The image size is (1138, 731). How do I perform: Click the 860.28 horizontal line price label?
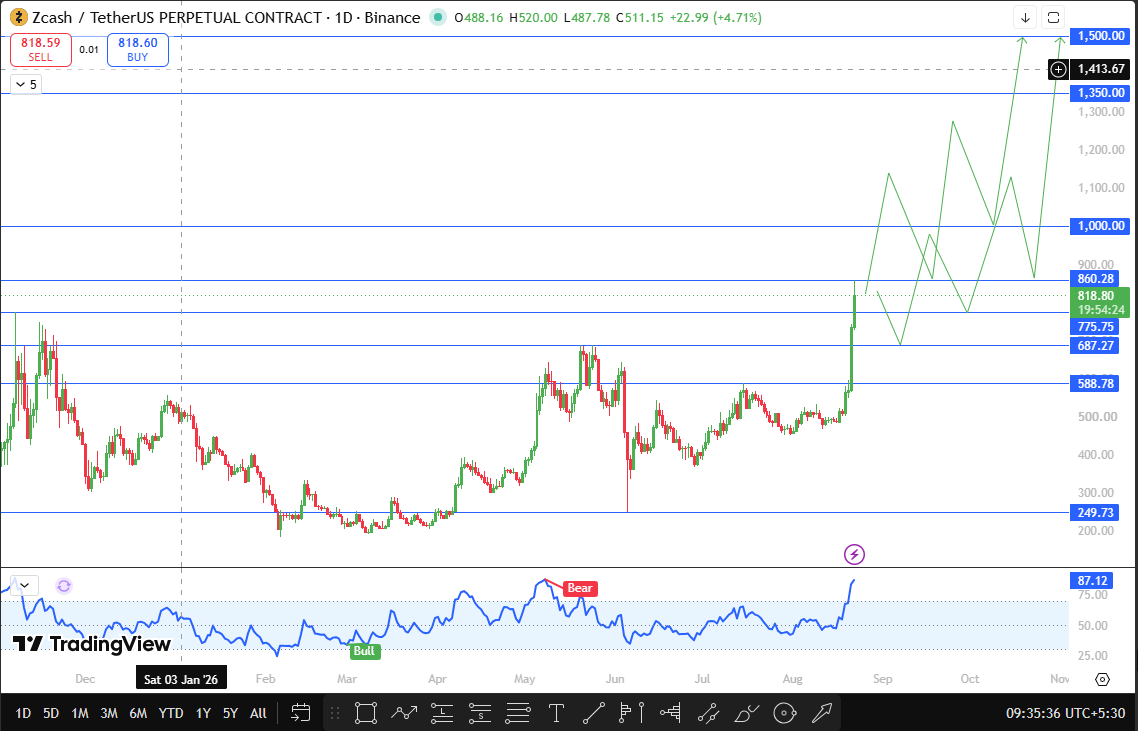pyautogui.click(x=1095, y=279)
